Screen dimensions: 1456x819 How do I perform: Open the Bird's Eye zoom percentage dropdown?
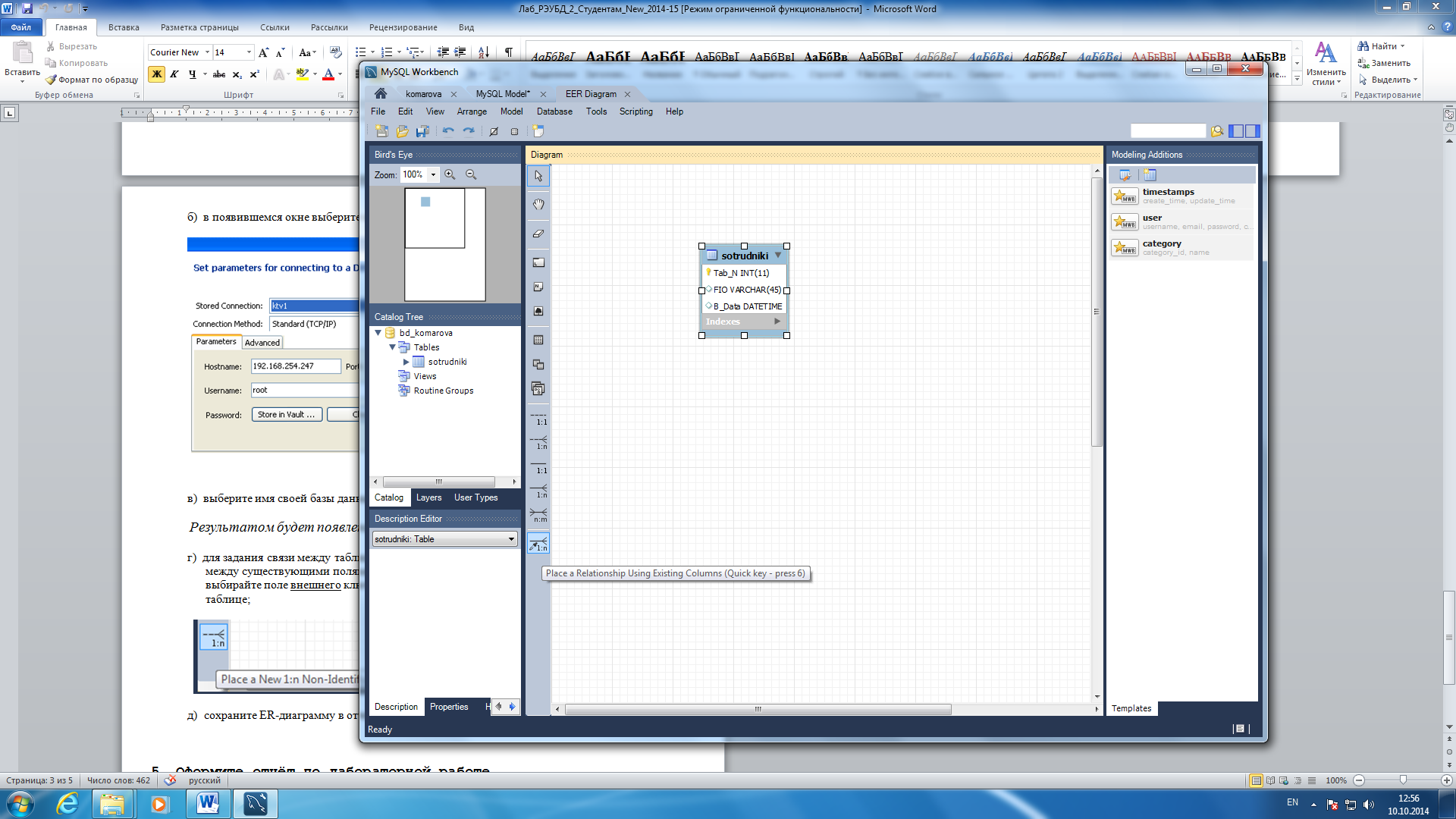[x=433, y=174]
